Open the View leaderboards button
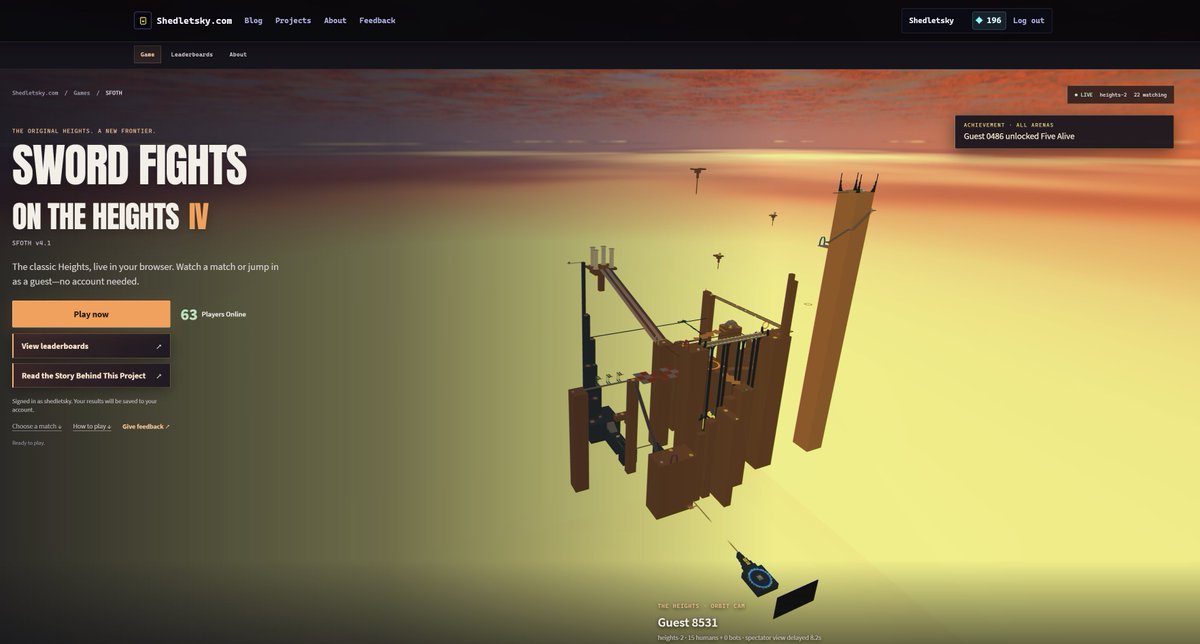The image size is (1200, 644). point(91,346)
